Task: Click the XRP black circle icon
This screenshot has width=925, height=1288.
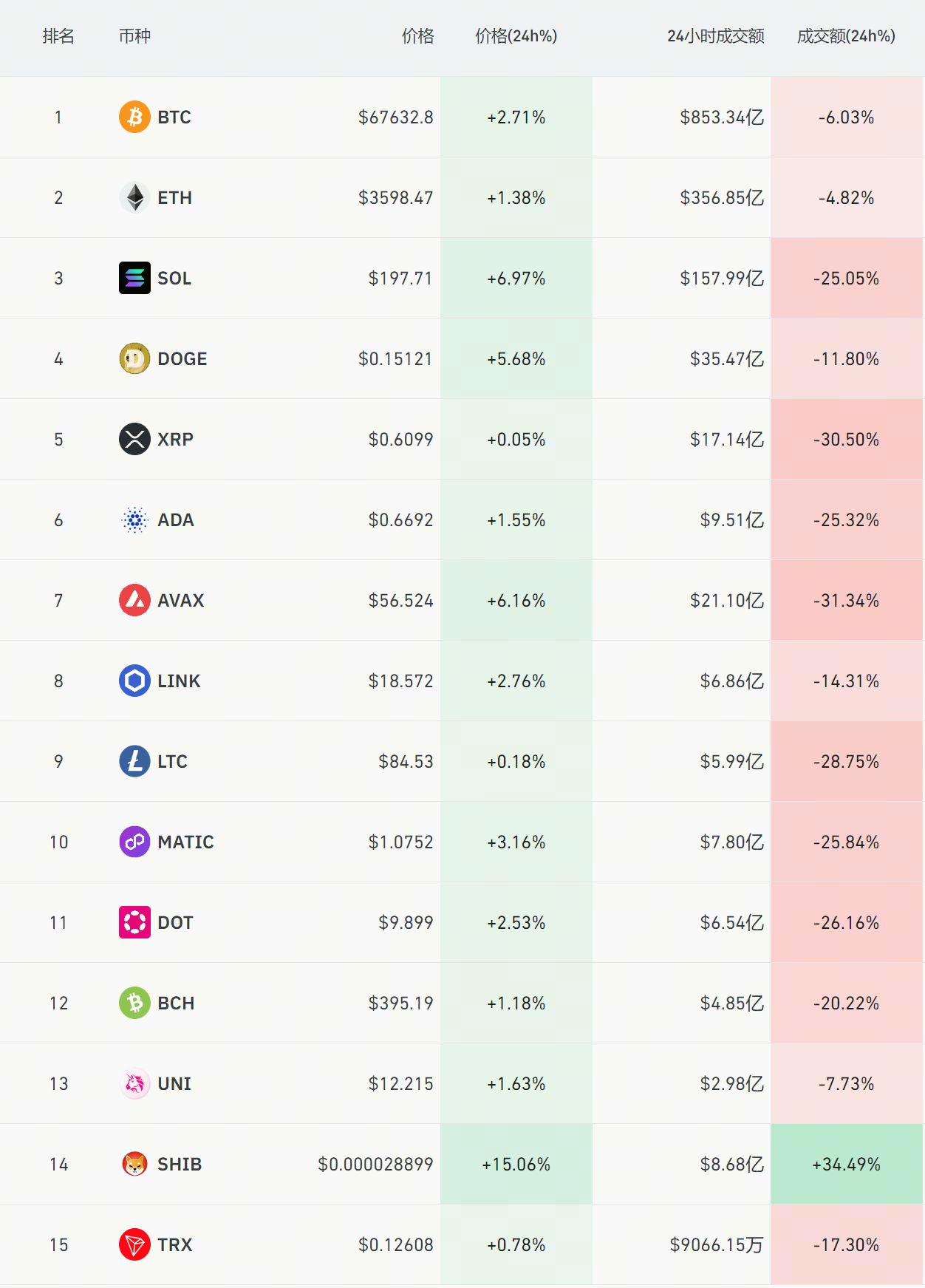Action: click(x=134, y=439)
